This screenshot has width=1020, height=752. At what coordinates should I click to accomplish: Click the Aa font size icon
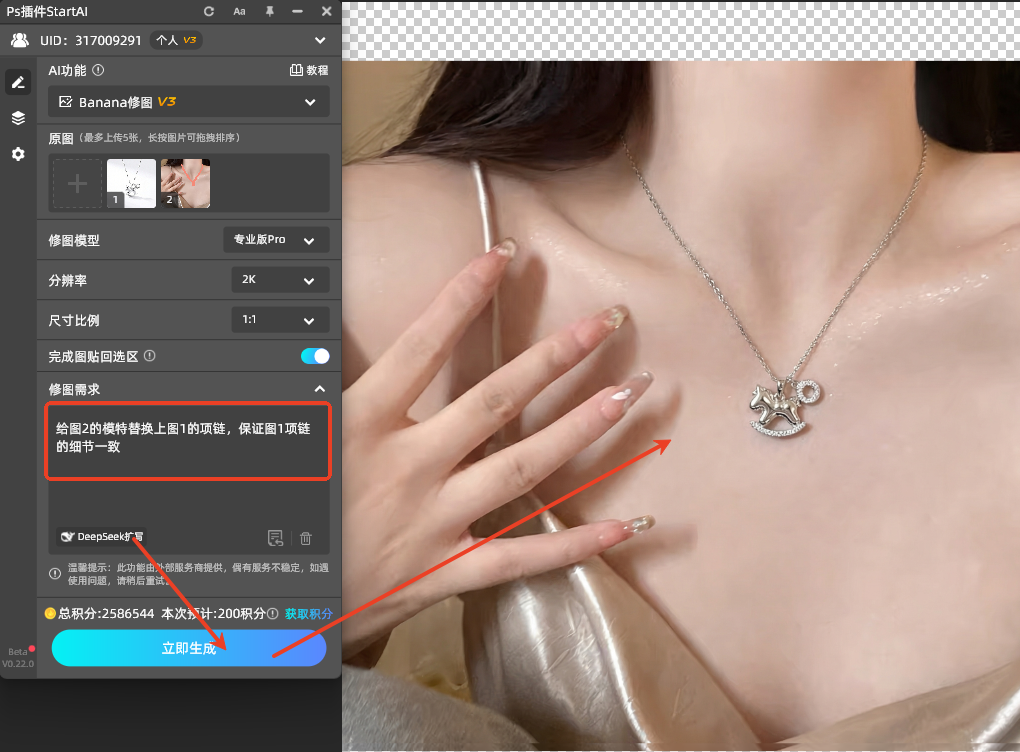[x=239, y=11]
